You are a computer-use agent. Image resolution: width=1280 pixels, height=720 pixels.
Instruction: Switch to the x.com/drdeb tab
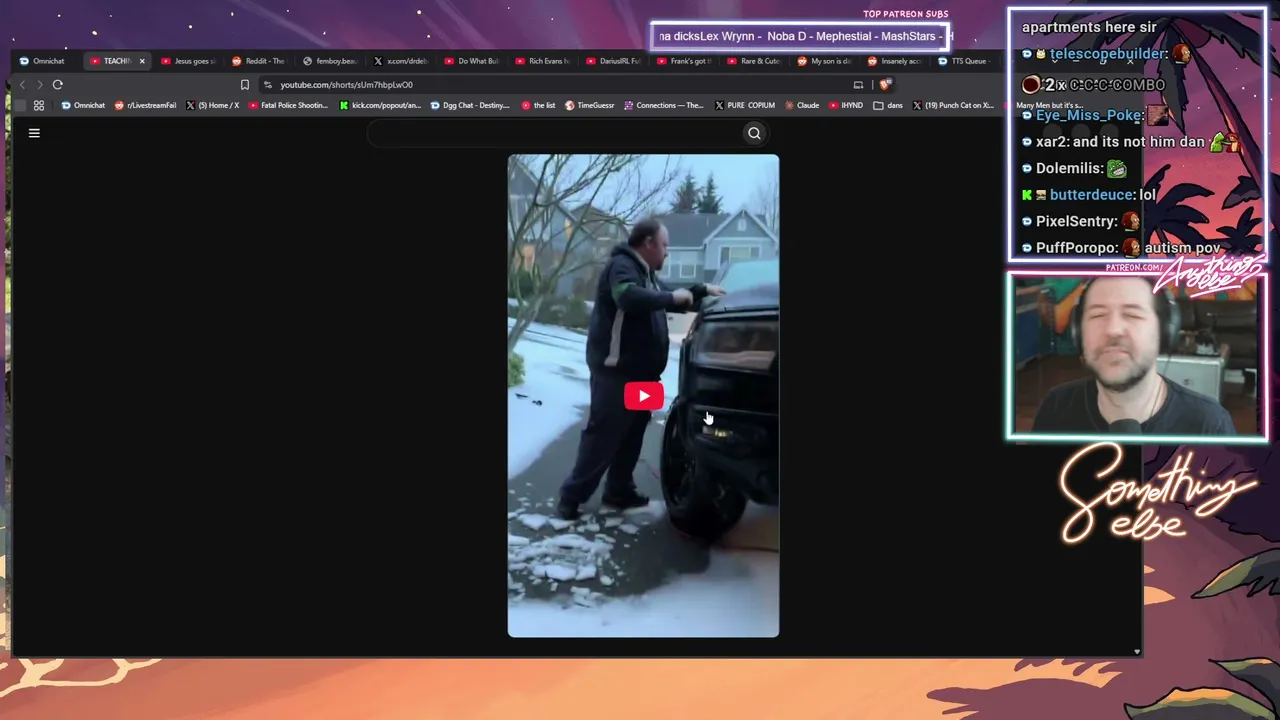pos(401,61)
